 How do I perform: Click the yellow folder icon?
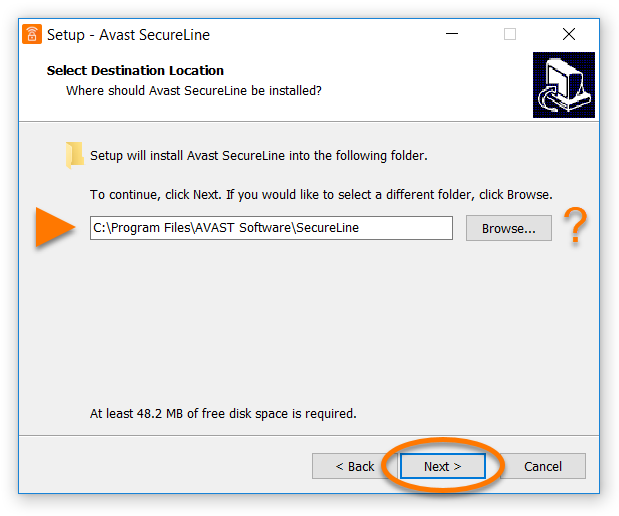click(x=75, y=155)
